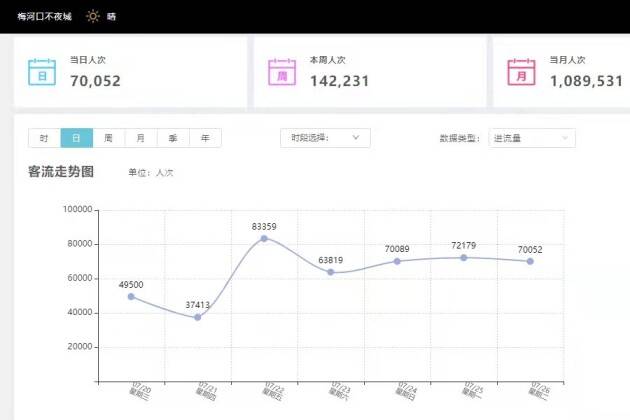Viewport: 630px width, 420px height.
Task: Click the 梅河口不夜城 title
Action: [44, 16]
